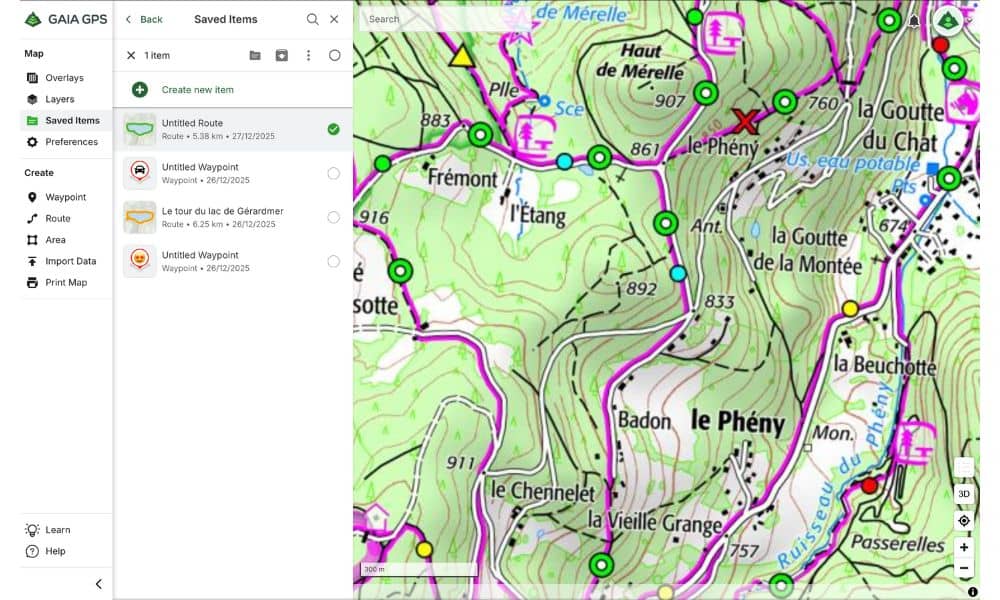Open map info icon at bottom right

coord(972,592)
